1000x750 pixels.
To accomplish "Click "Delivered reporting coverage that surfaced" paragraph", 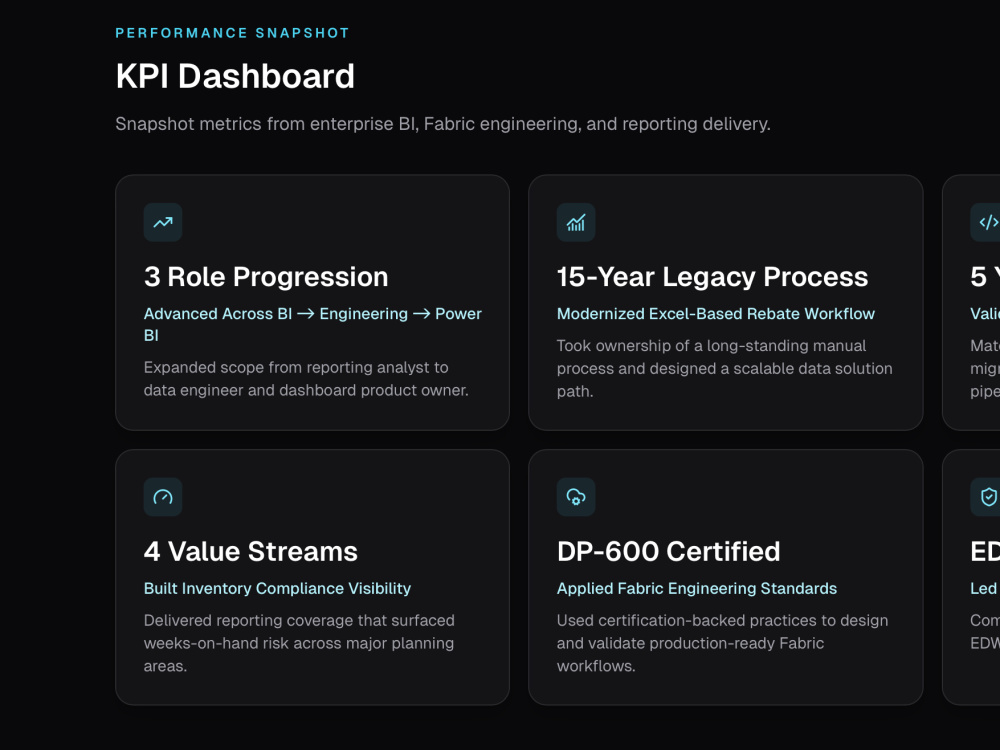I will 299,643.
